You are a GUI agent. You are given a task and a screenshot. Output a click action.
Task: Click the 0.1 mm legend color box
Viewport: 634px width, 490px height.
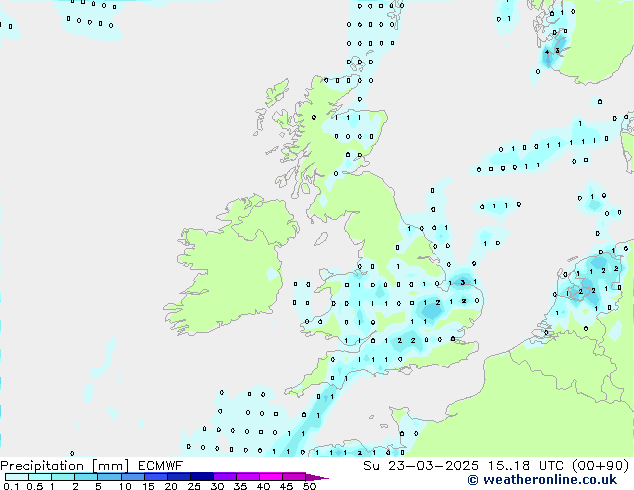pos(17,477)
